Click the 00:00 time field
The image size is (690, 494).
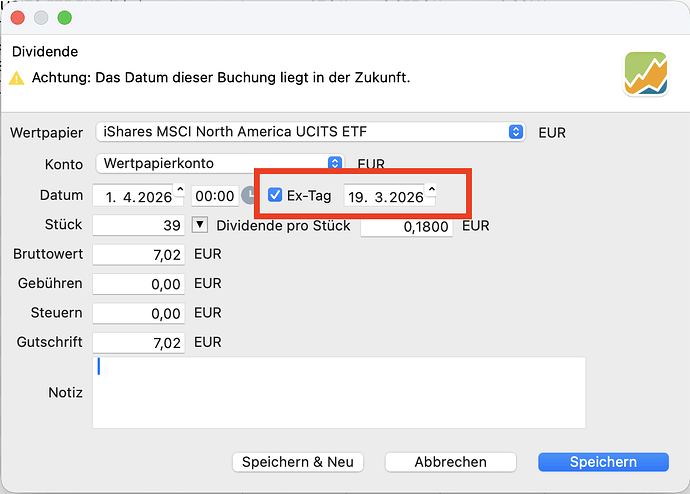pos(214,197)
